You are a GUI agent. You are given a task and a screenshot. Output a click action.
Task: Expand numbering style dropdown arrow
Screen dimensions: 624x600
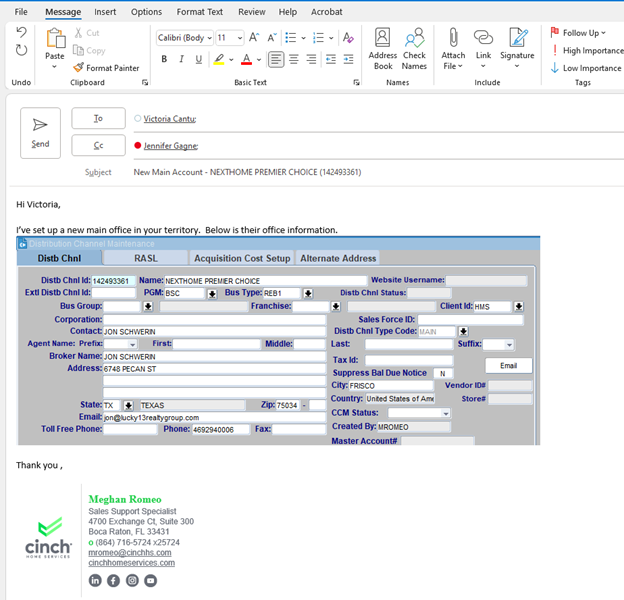tap(331, 38)
